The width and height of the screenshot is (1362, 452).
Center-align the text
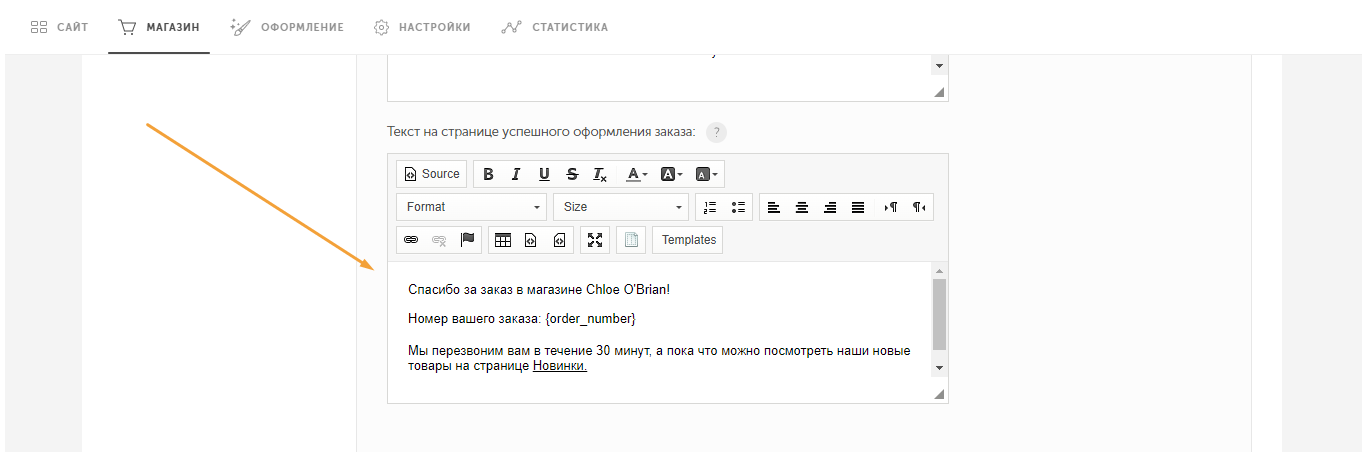[802, 207]
